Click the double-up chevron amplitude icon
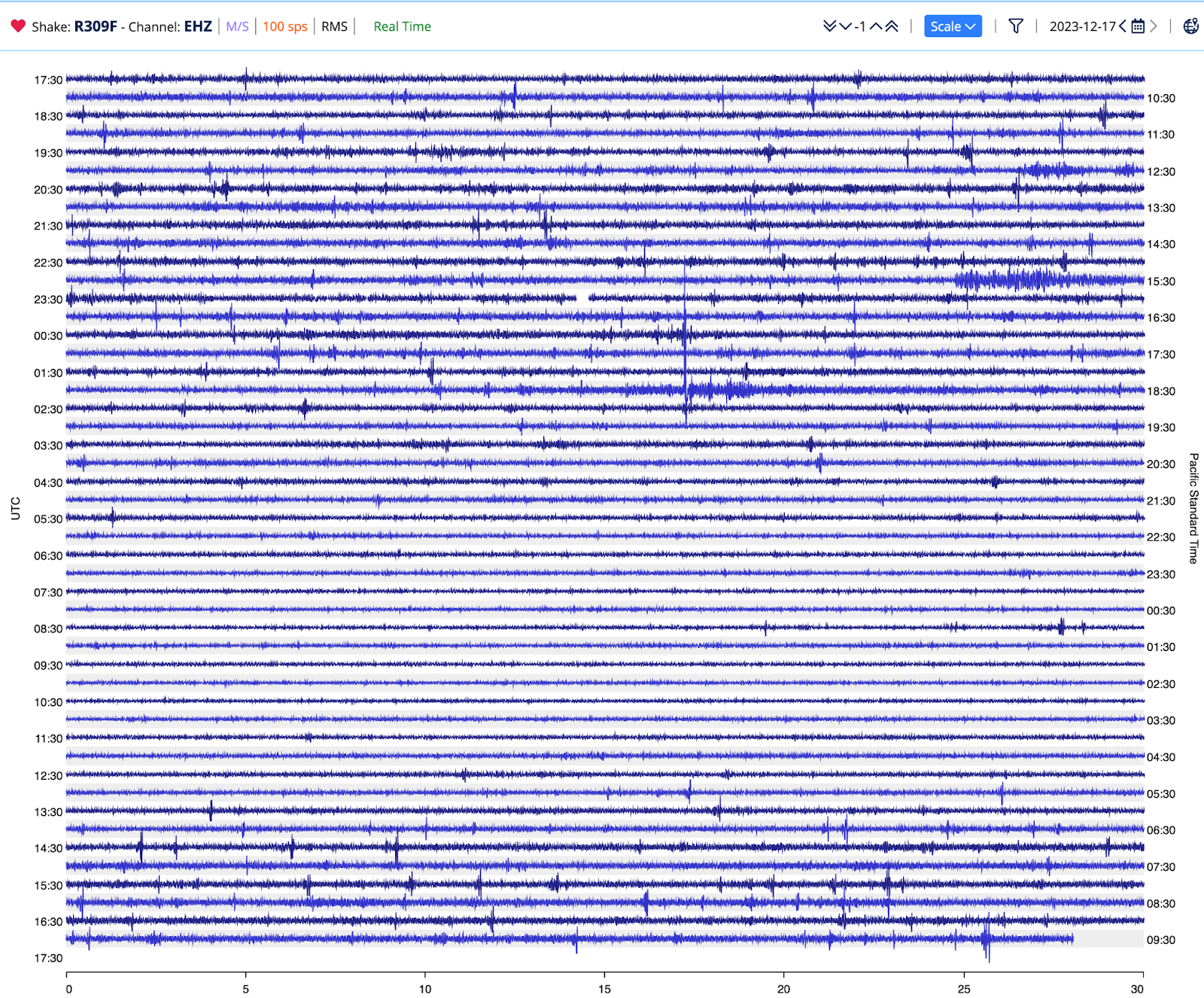The image size is (1204, 998). (892, 26)
